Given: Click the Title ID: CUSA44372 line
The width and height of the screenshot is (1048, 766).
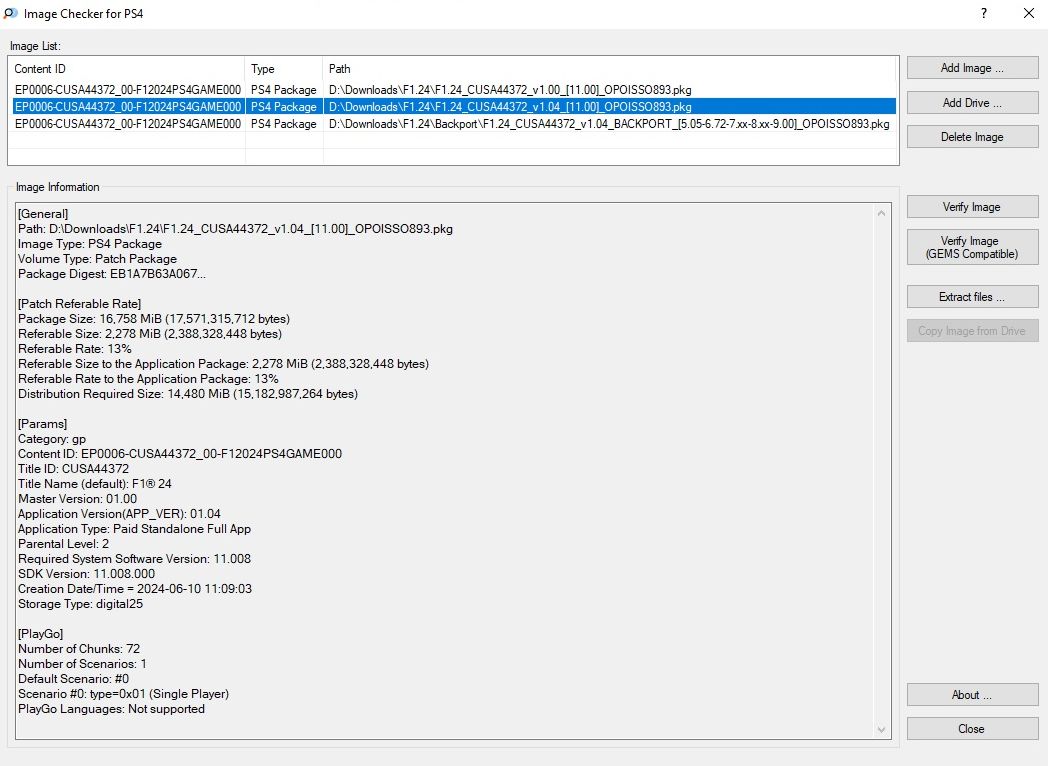Looking at the screenshot, I should pyautogui.click(x=74, y=469).
